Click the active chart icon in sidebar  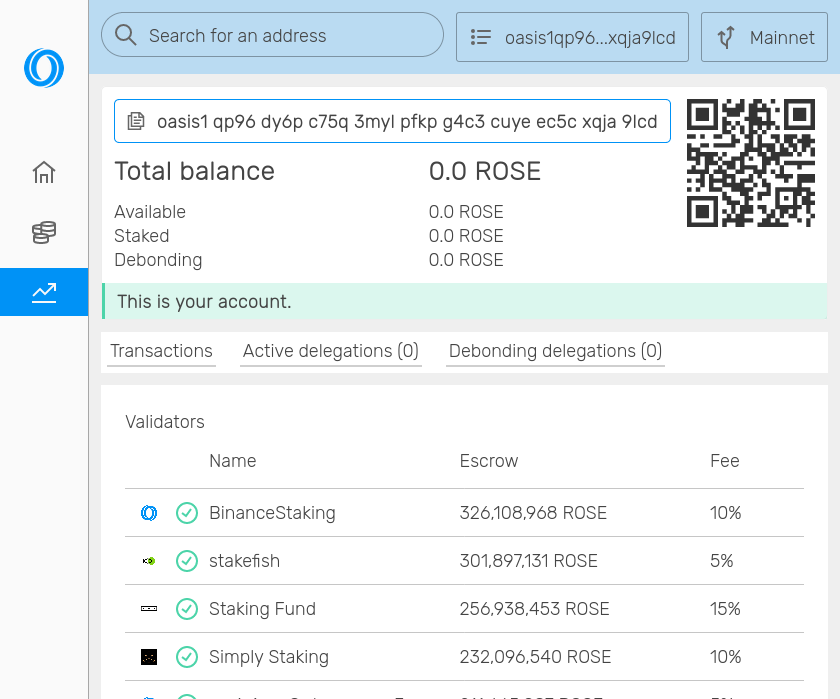coord(43,292)
